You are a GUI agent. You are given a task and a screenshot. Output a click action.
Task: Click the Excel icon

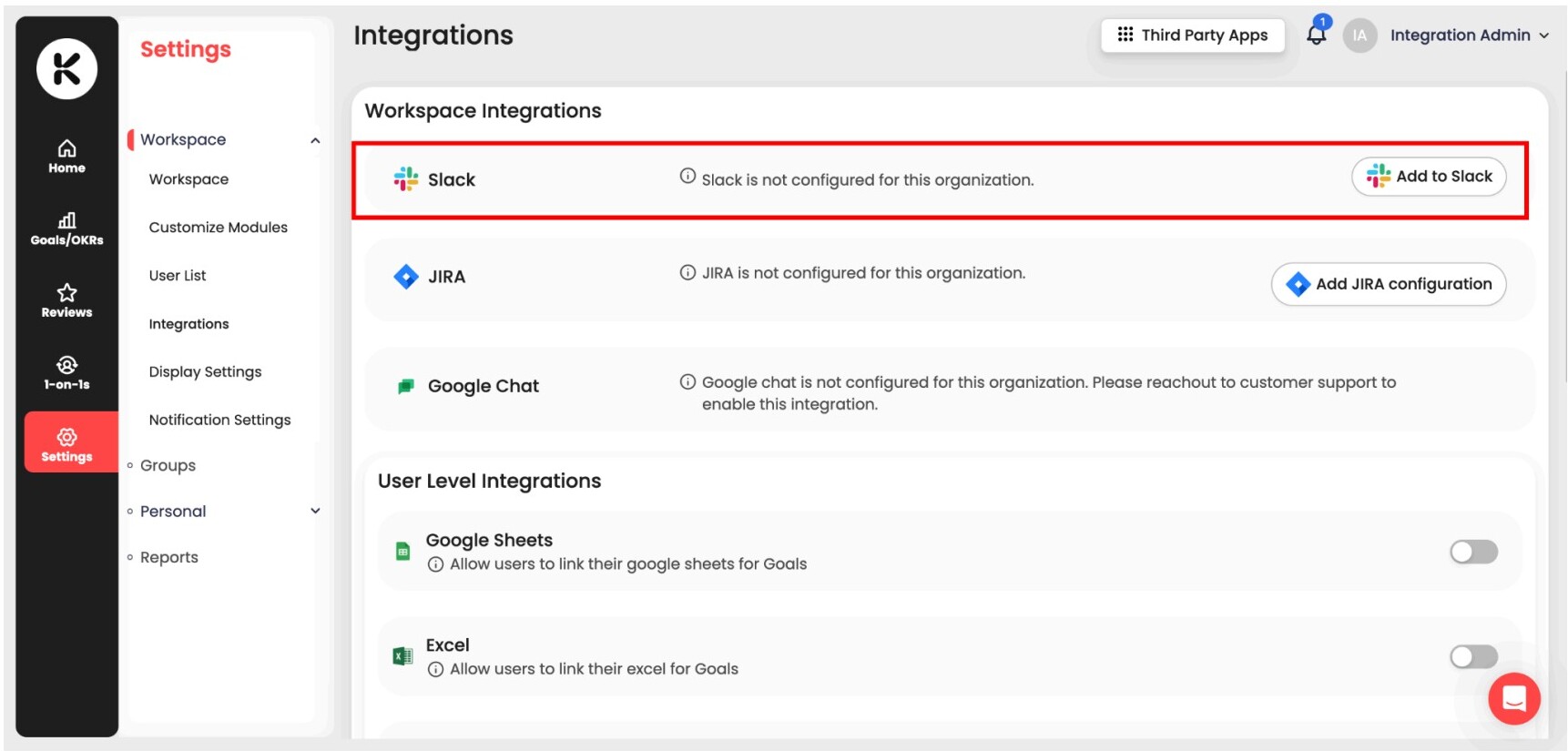tap(402, 655)
